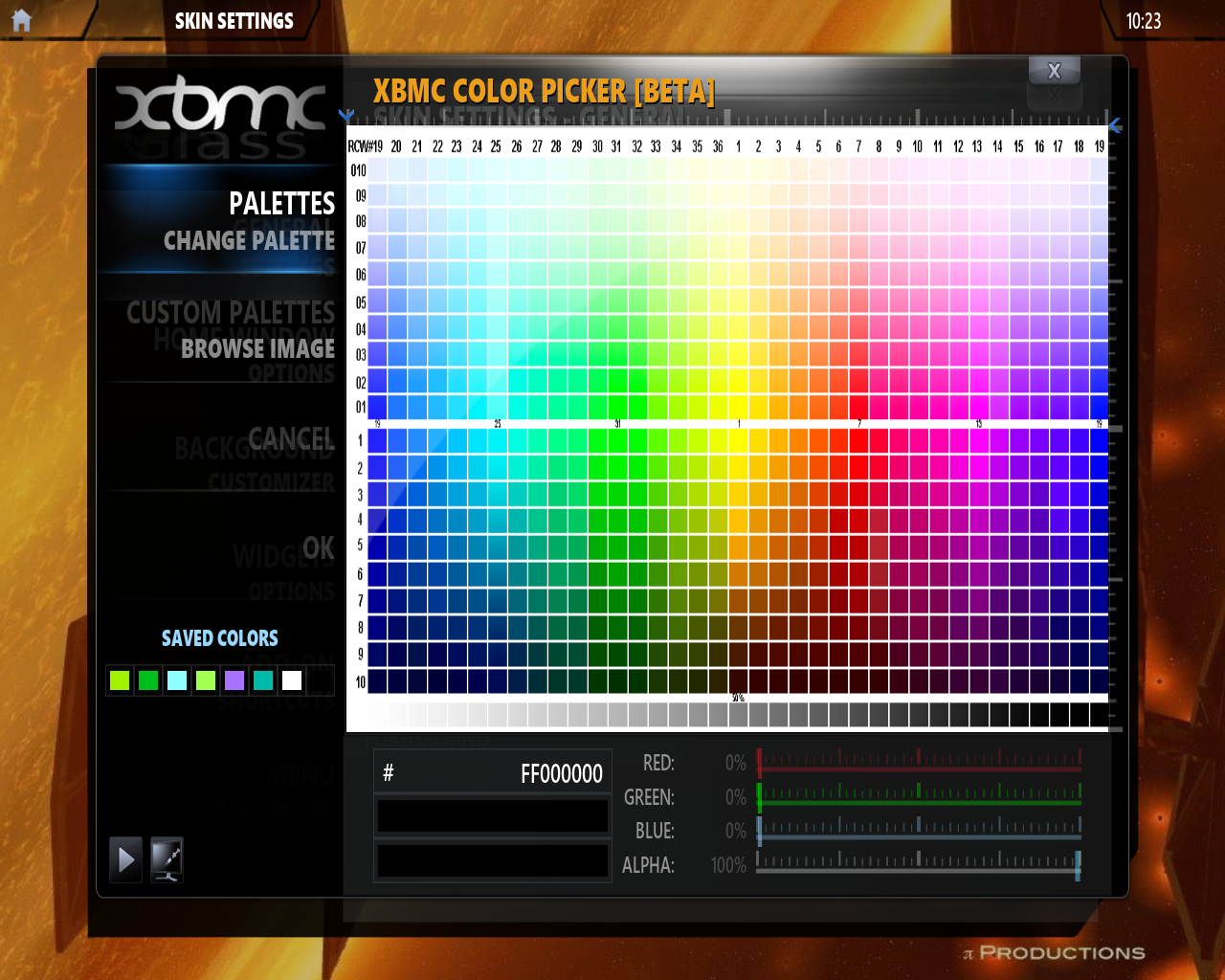The image size is (1225, 980).
Task: Pick blue in the leftmost column 19 row 1
Action: pyautogui.click(x=377, y=440)
